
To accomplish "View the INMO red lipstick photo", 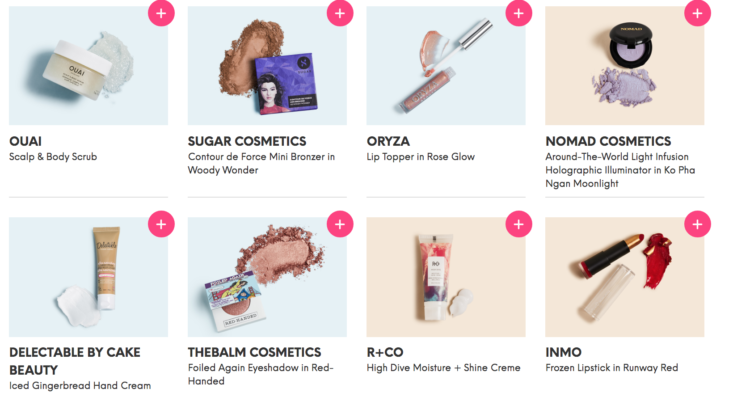I will [625, 277].
